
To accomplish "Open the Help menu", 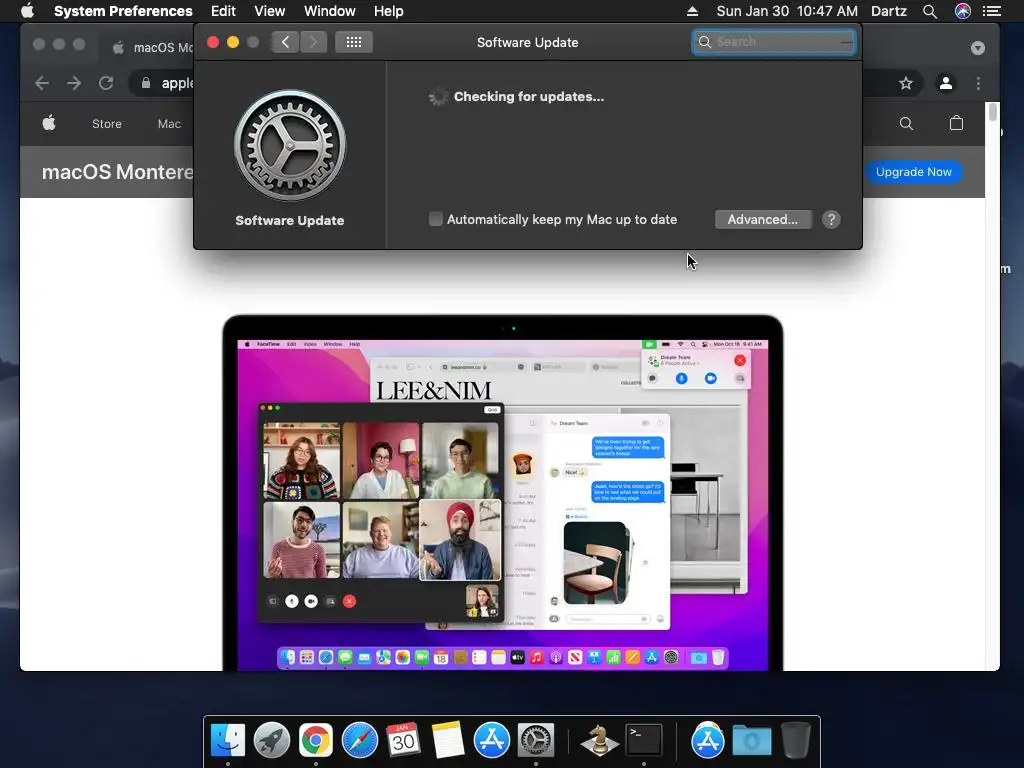I will 389,11.
